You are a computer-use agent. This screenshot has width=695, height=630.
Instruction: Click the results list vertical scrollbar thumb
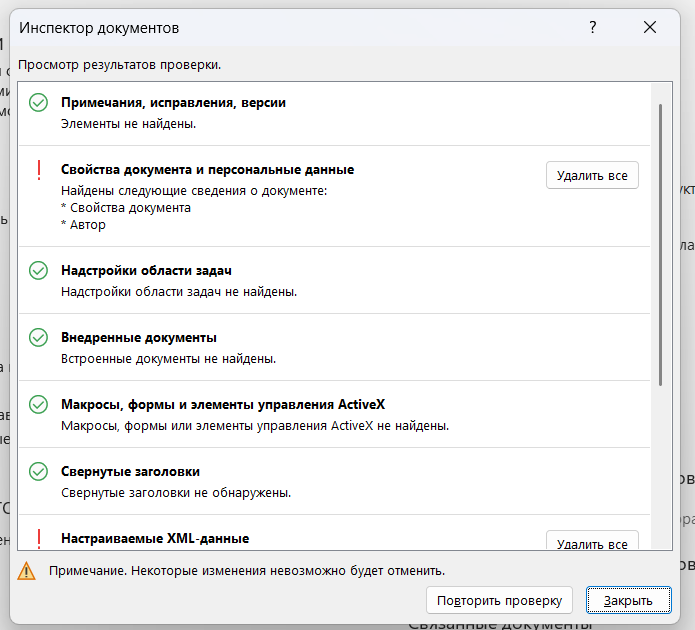click(660, 245)
